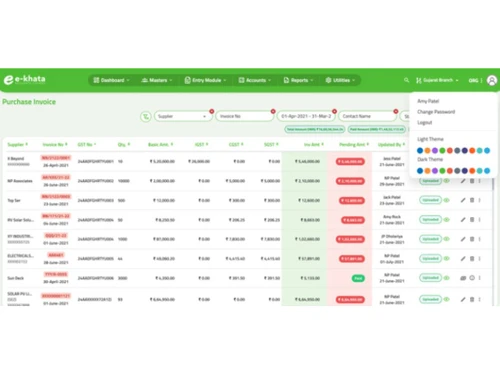Expand the Gujarat Branch selector
The width and height of the screenshot is (500, 375).
point(437,80)
